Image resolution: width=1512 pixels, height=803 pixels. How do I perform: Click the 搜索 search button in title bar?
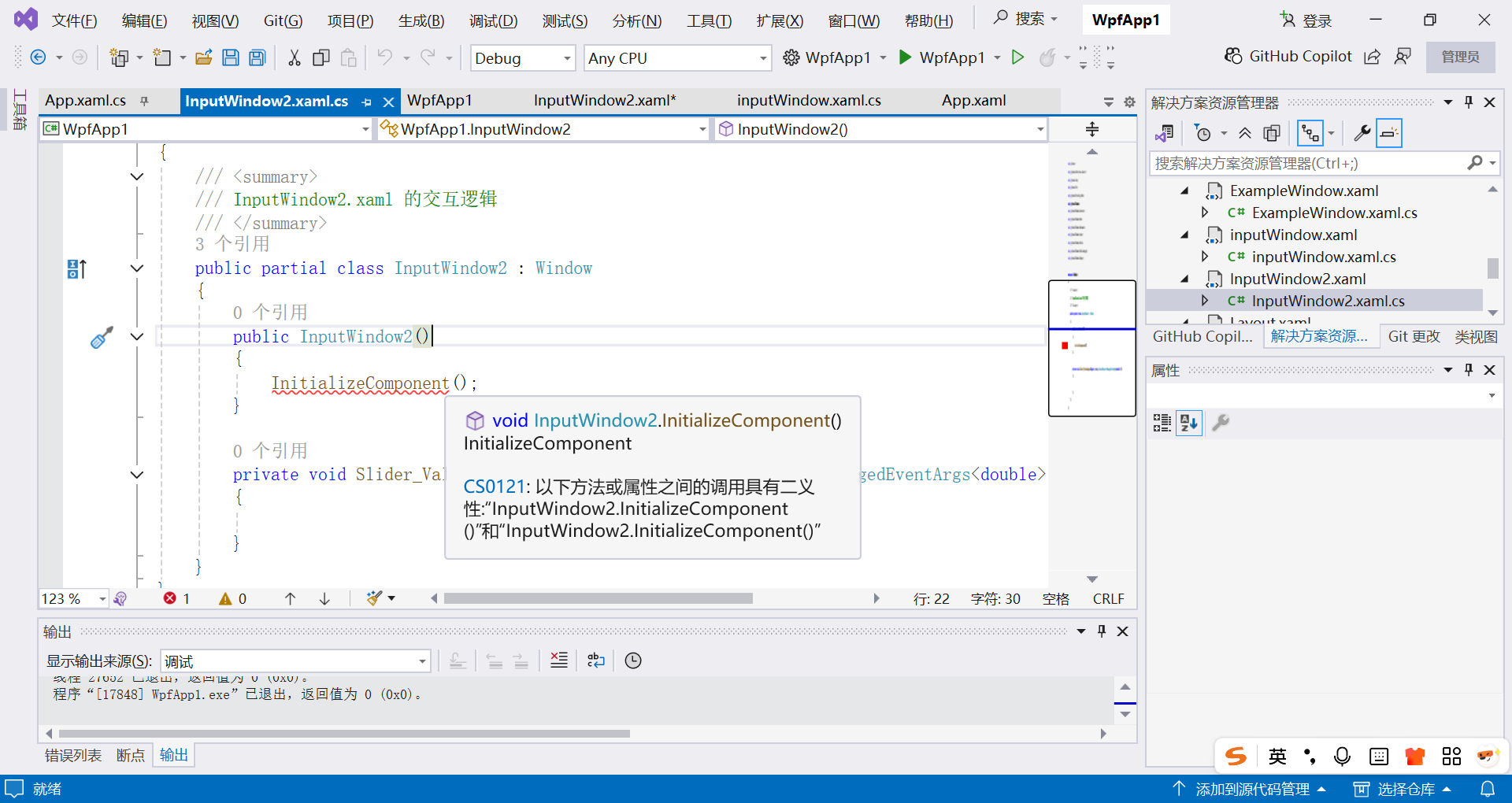tap(1025, 19)
